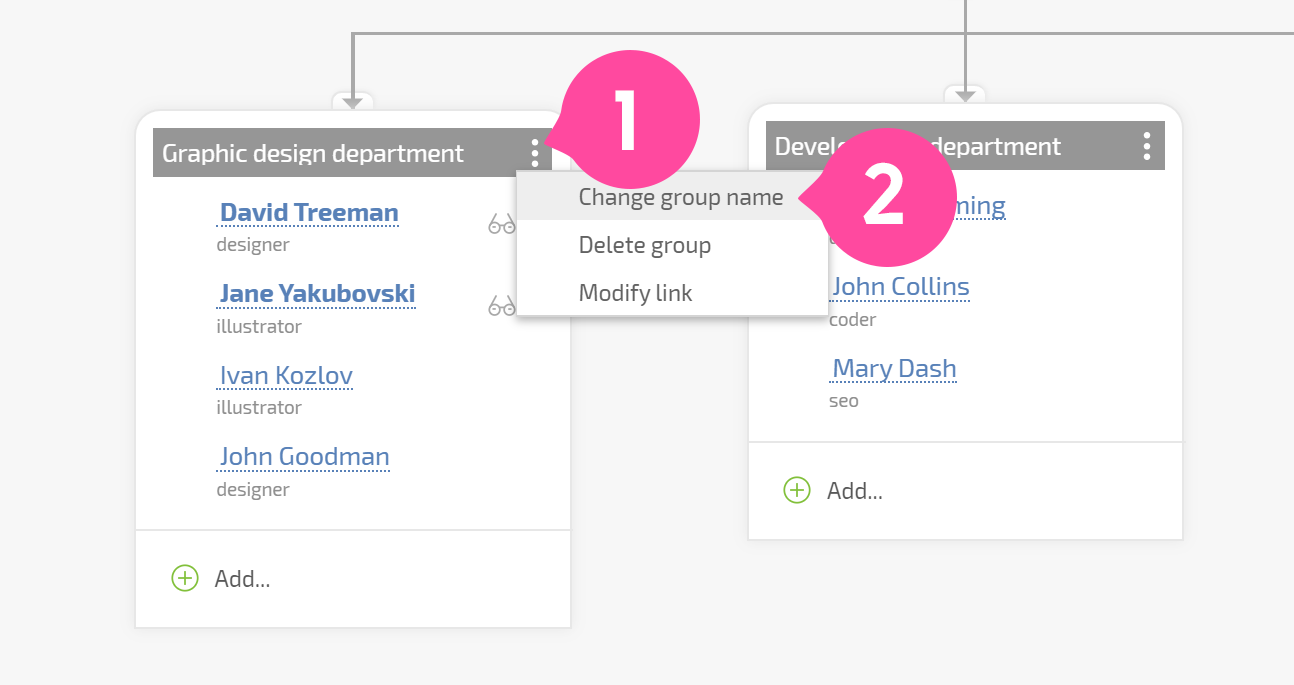Click coder role under John Collins
Image resolution: width=1294 pixels, height=685 pixels.
[x=853, y=320]
